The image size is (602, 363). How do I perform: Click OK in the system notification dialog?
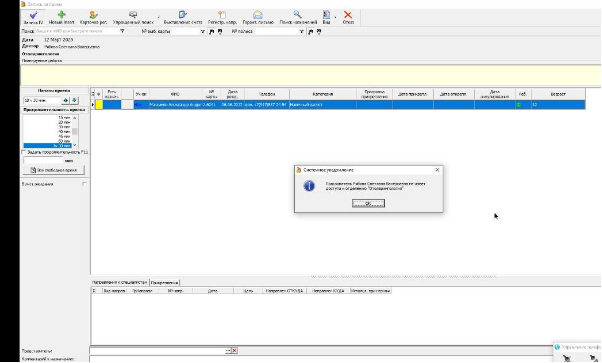(368, 203)
